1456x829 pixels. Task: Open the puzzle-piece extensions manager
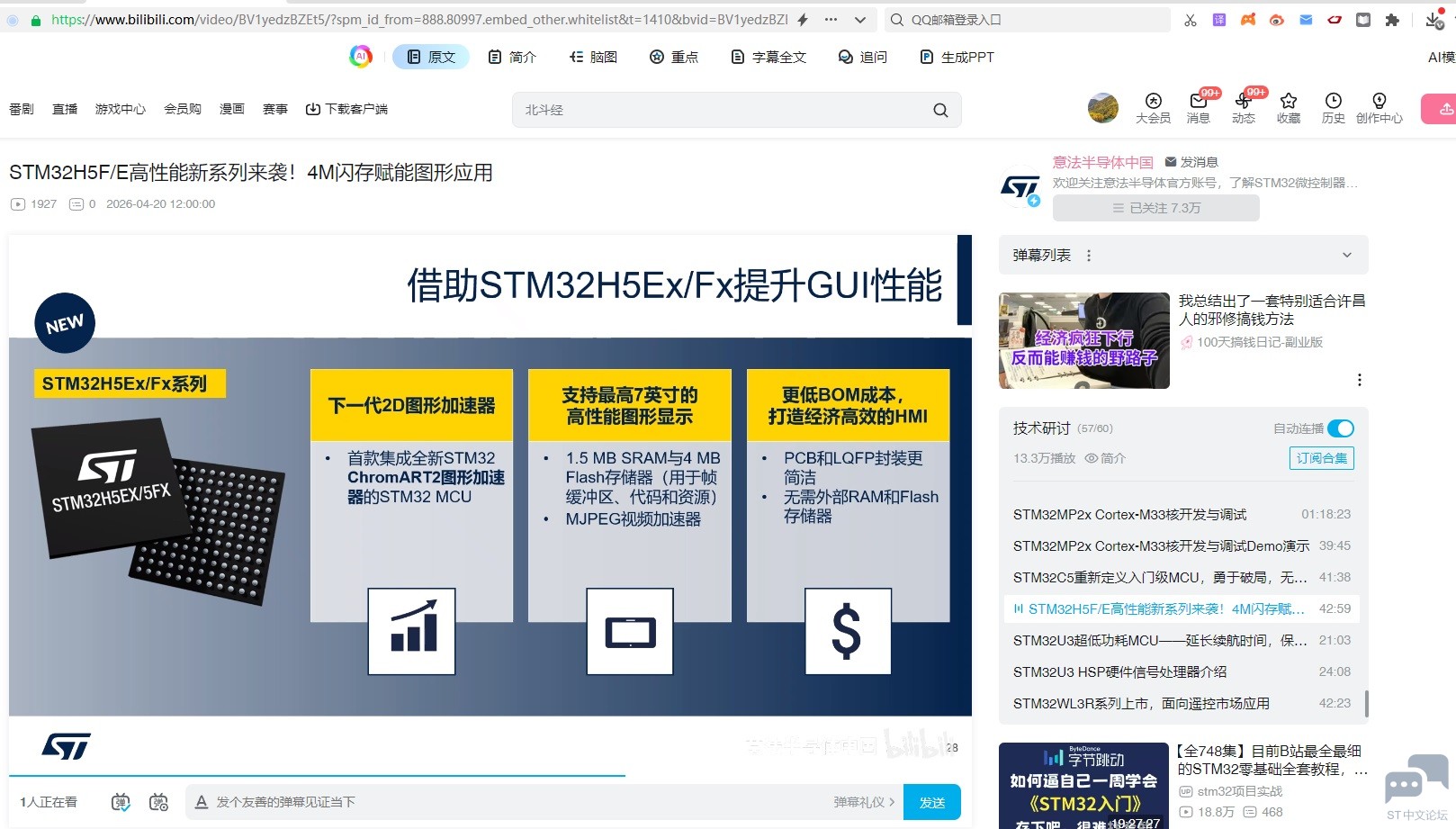[1392, 20]
